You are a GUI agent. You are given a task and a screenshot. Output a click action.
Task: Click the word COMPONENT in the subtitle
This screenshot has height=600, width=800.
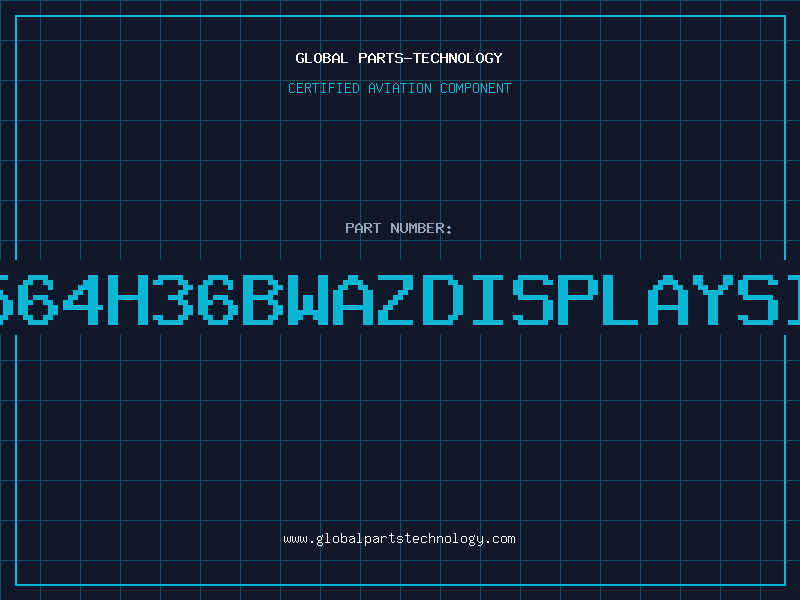tap(475, 88)
